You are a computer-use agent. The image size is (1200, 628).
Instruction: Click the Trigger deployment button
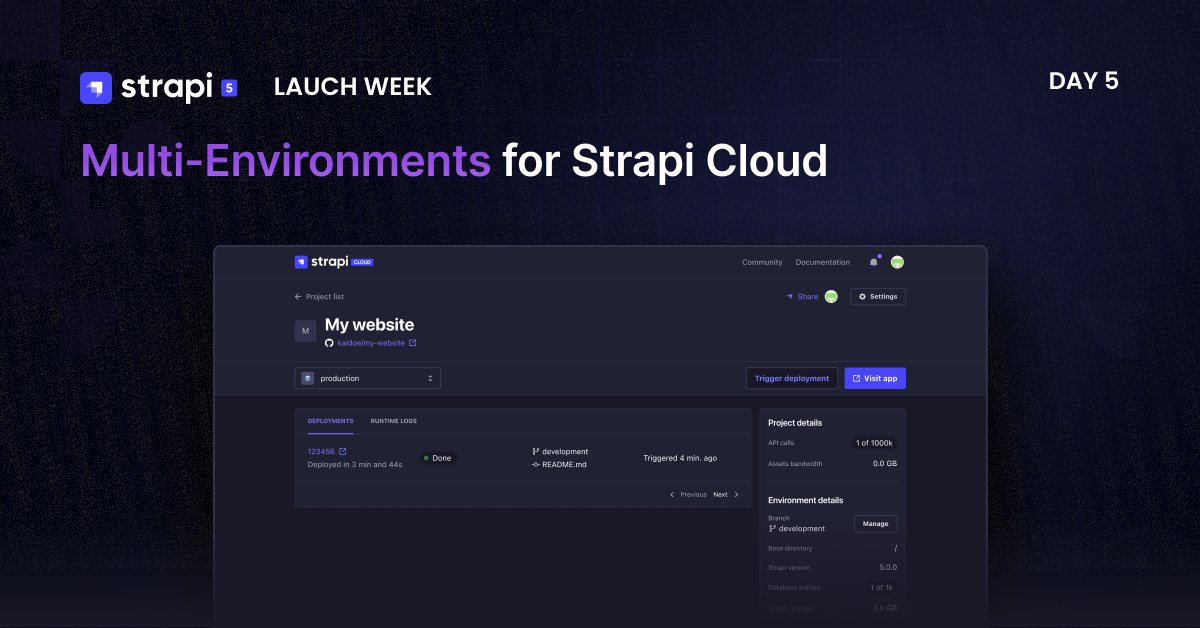click(x=792, y=378)
